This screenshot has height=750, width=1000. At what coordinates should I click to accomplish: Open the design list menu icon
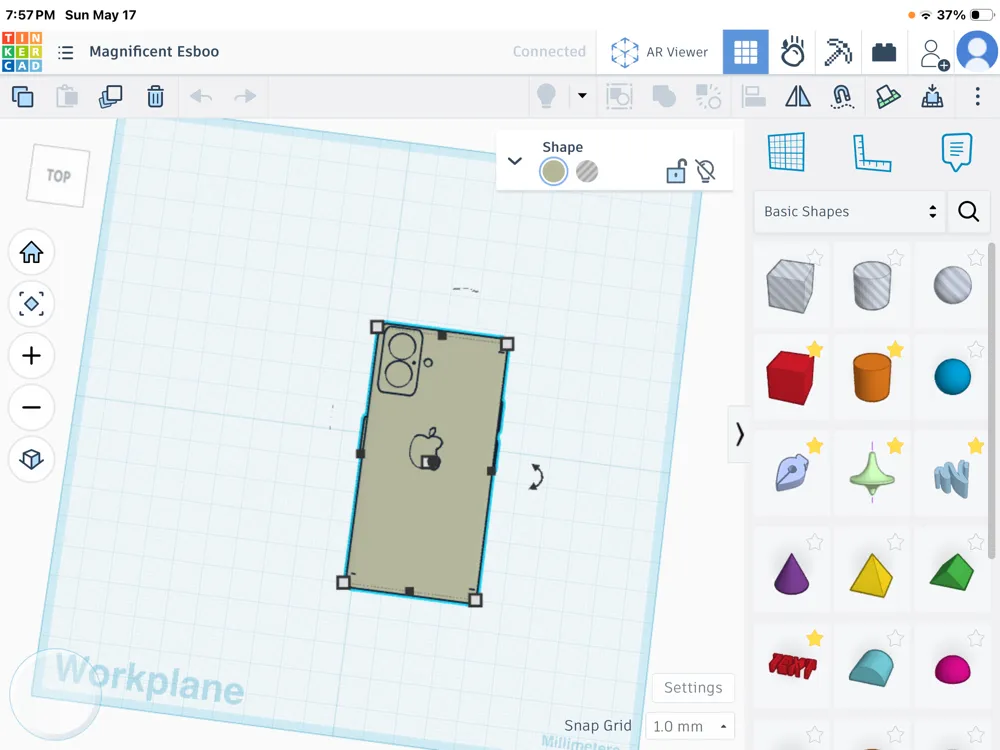66,52
